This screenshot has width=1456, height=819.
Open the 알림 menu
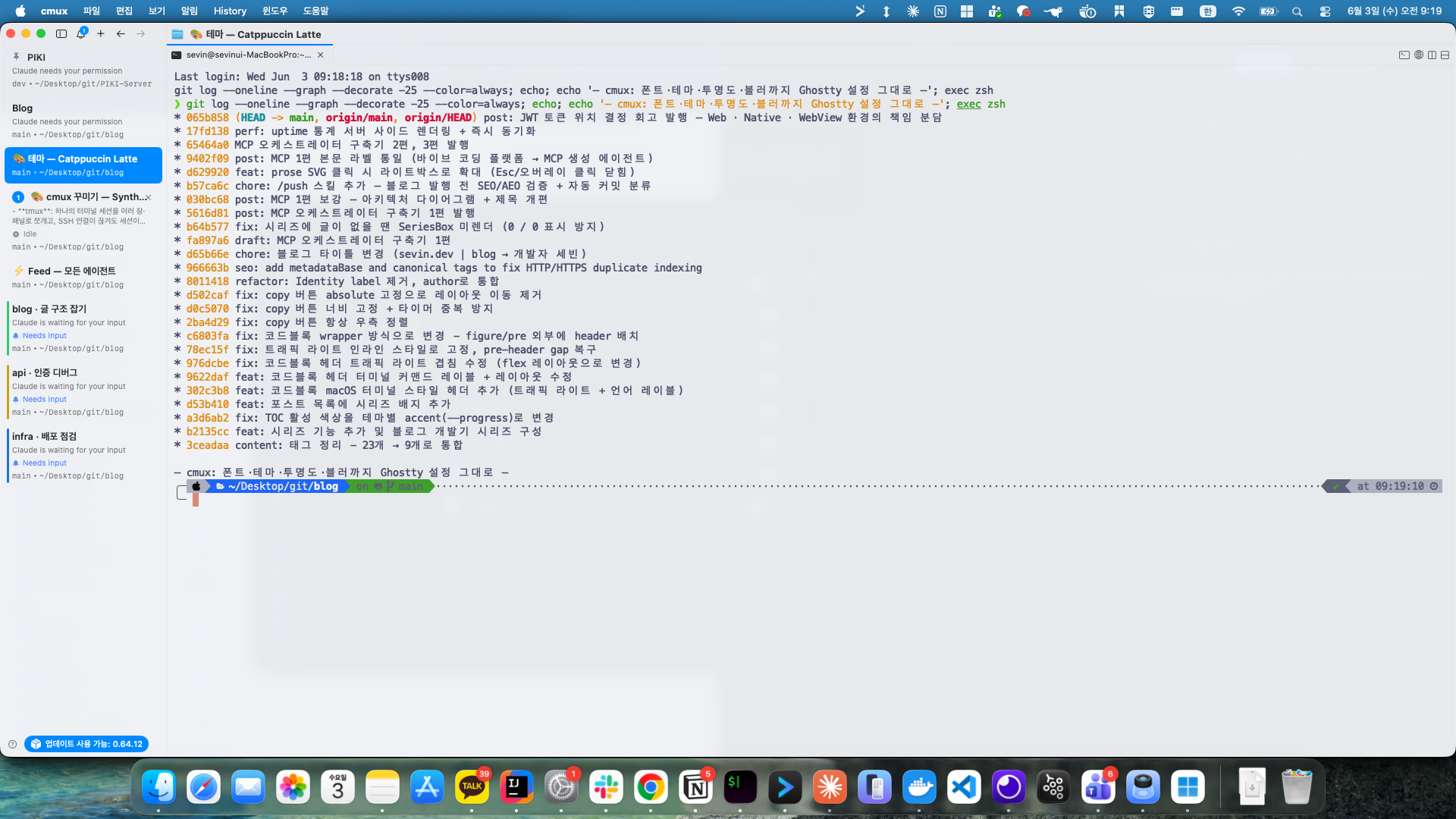point(190,11)
